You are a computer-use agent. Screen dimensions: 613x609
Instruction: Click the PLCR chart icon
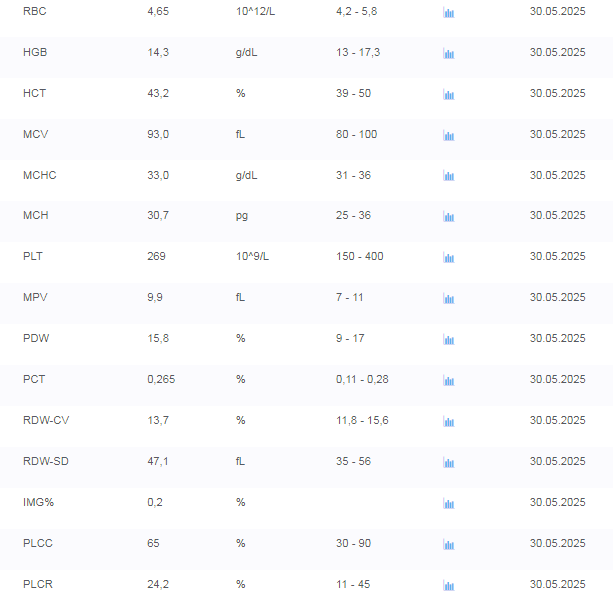pyautogui.click(x=449, y=585)
